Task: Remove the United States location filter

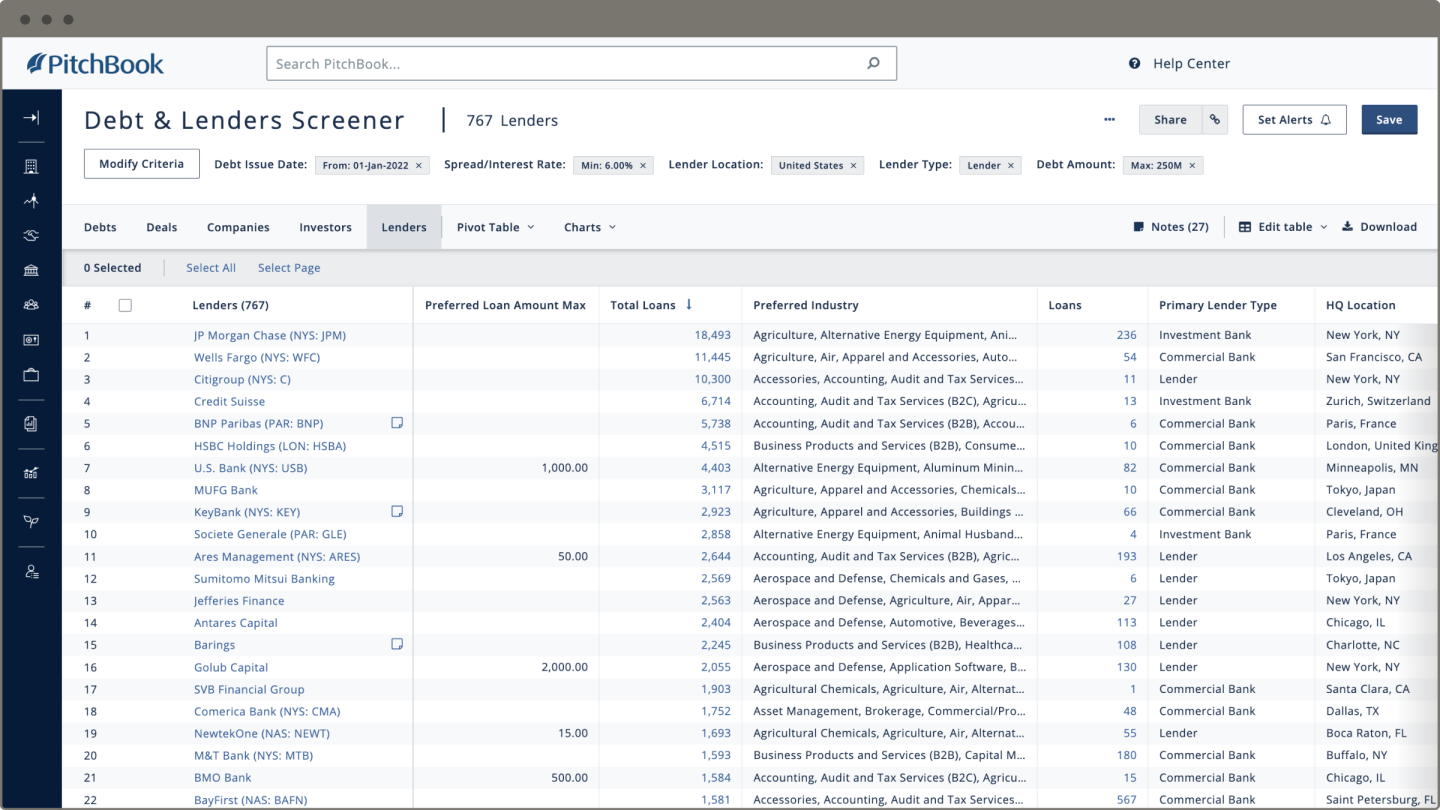Action: (x=854, y=166)
